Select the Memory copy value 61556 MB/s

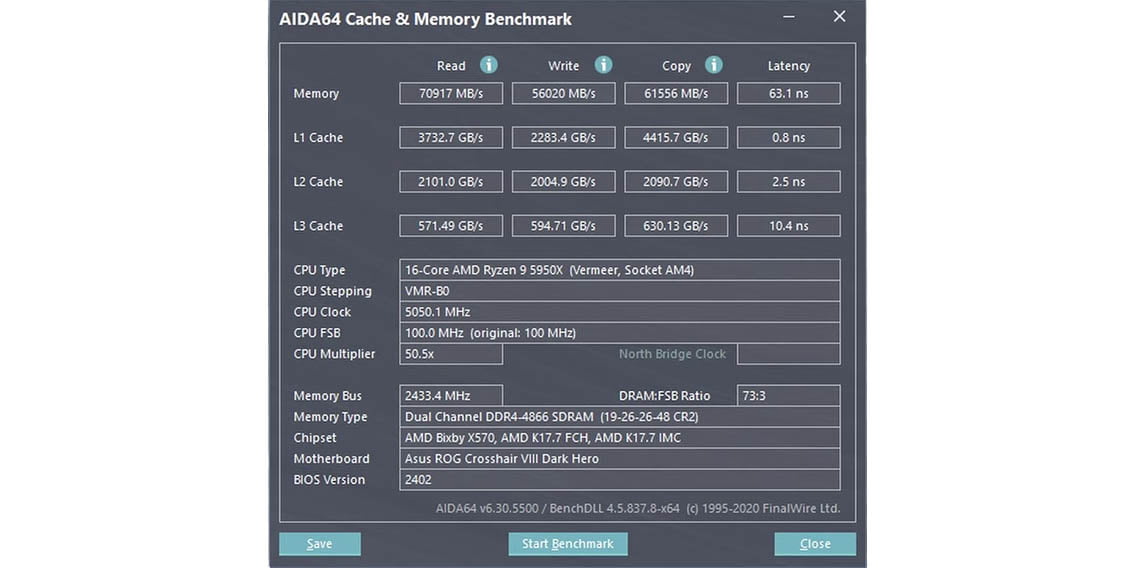[x=676, y=93]
